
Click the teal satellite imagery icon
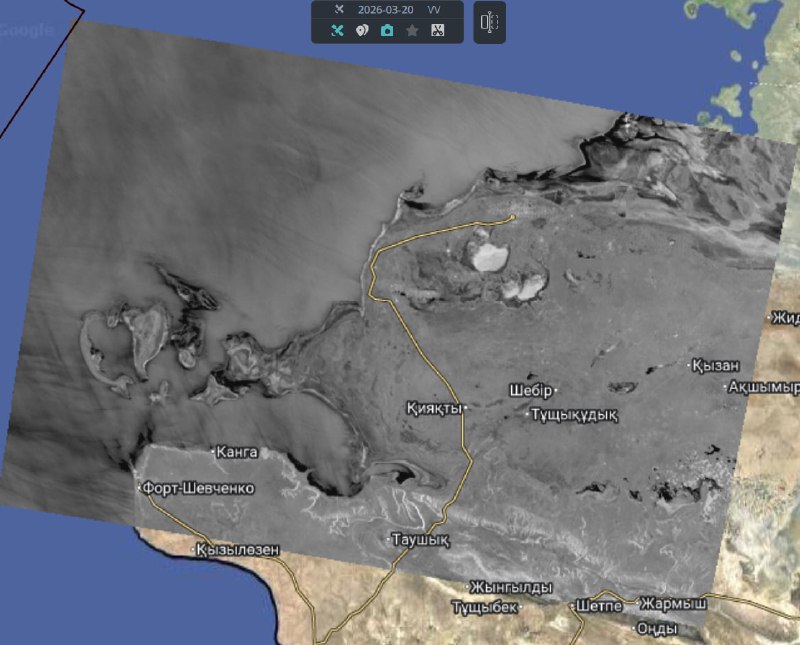click(337, 31)
